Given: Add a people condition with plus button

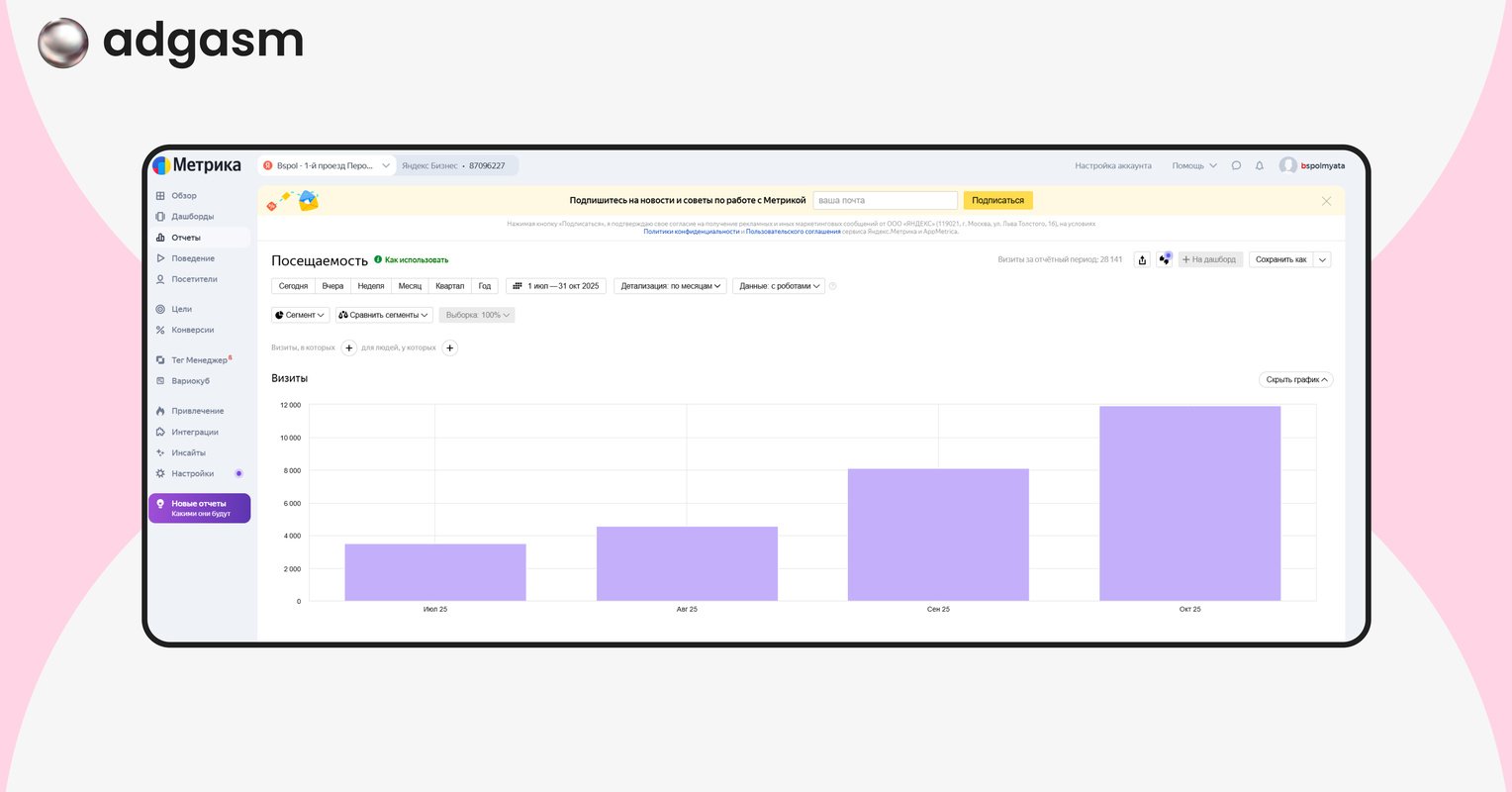Looking at the screenshot, I should [450, 347].
